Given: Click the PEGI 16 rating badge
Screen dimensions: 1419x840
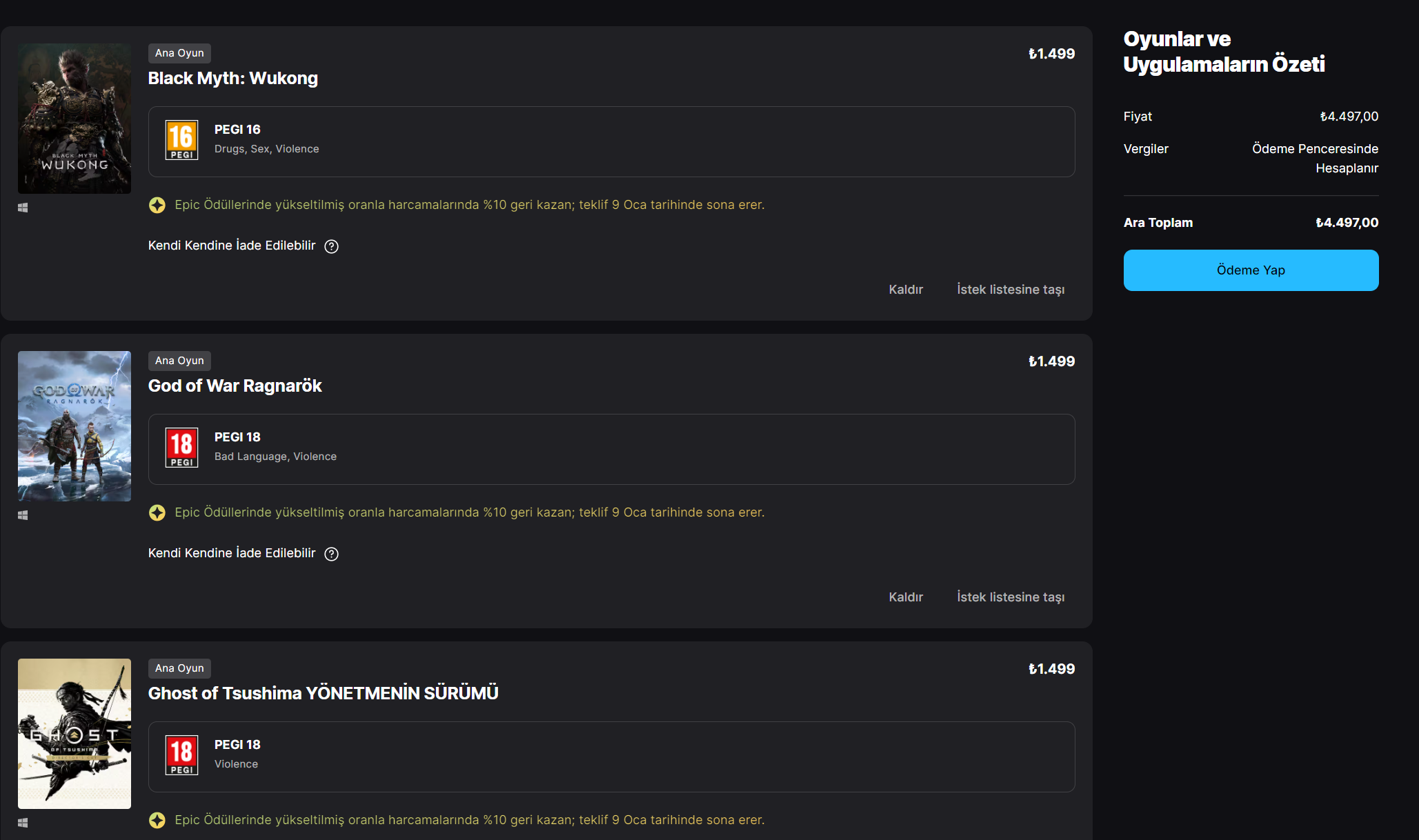Looking at the screenshot, I should click(x=181, y=140).
